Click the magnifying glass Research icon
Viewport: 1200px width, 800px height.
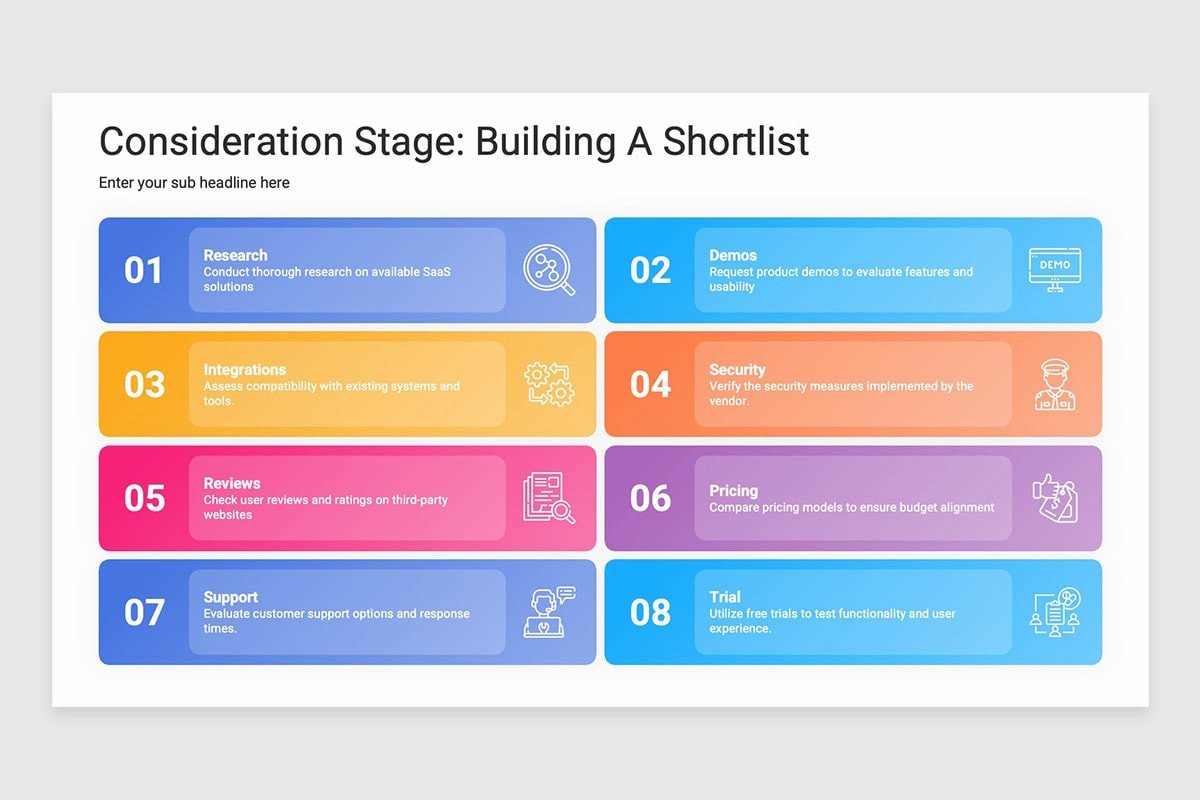click(x=549, y=270)
